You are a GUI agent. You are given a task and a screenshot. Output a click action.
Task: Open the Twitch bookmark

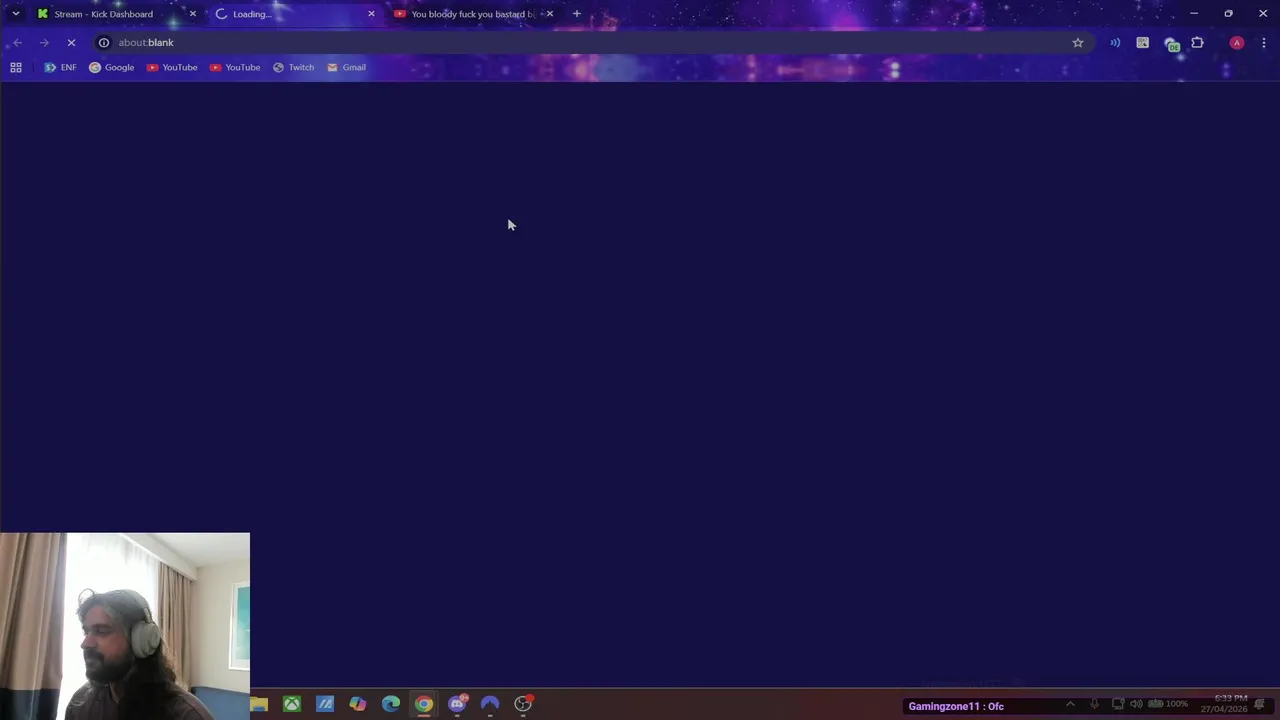click(293, 68)
